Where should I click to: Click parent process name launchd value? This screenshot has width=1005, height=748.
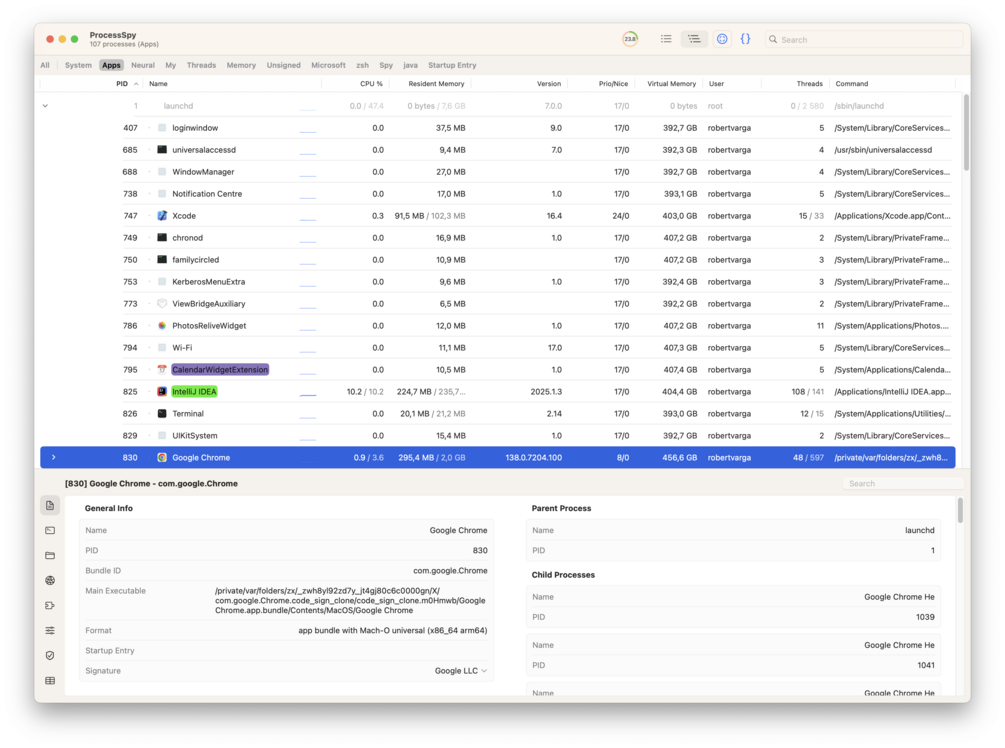coord(919,531)
